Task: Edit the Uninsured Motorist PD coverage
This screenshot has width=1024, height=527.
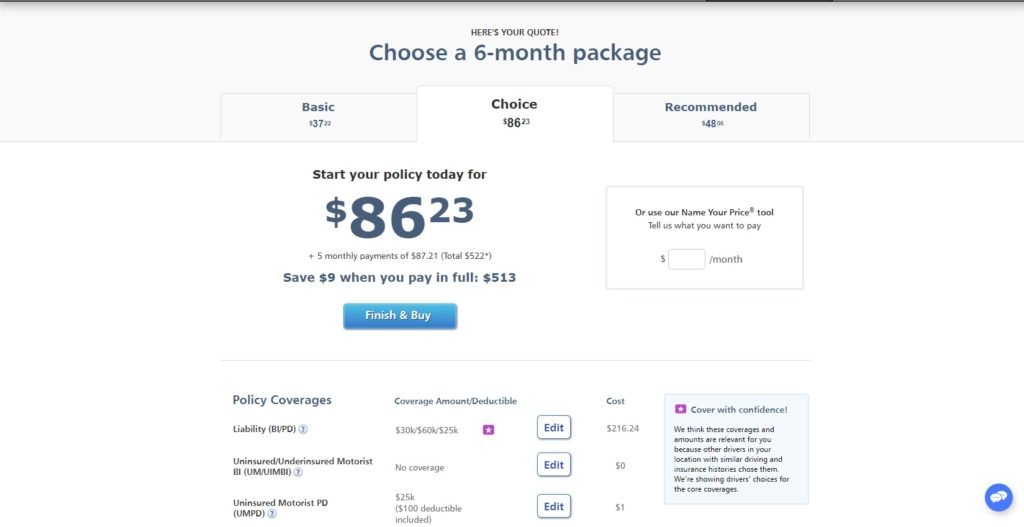Action: 553,506
